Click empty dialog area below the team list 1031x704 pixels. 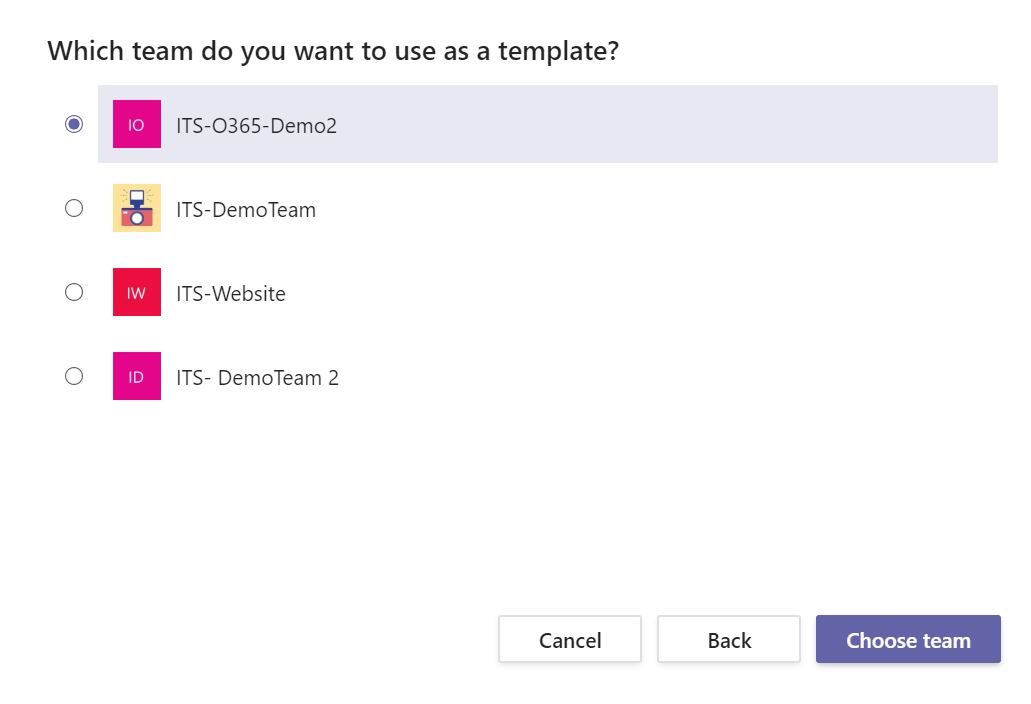[x=500, y=500]
